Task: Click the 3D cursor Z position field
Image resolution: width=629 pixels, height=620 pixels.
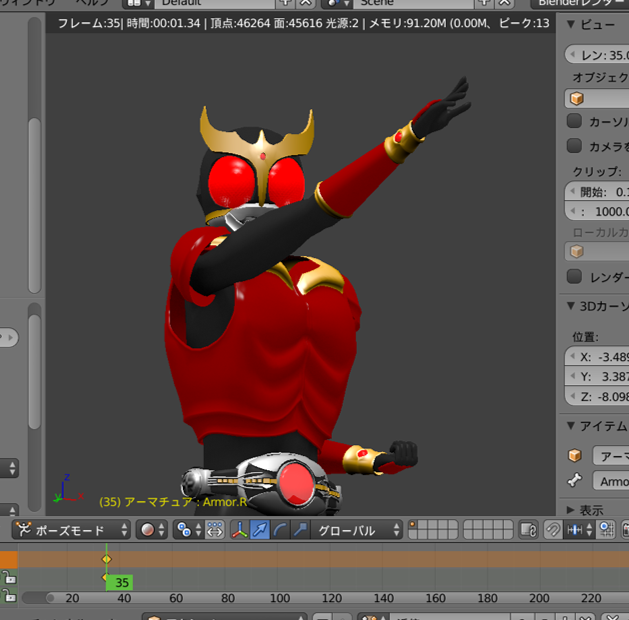Action: (597, 396)
